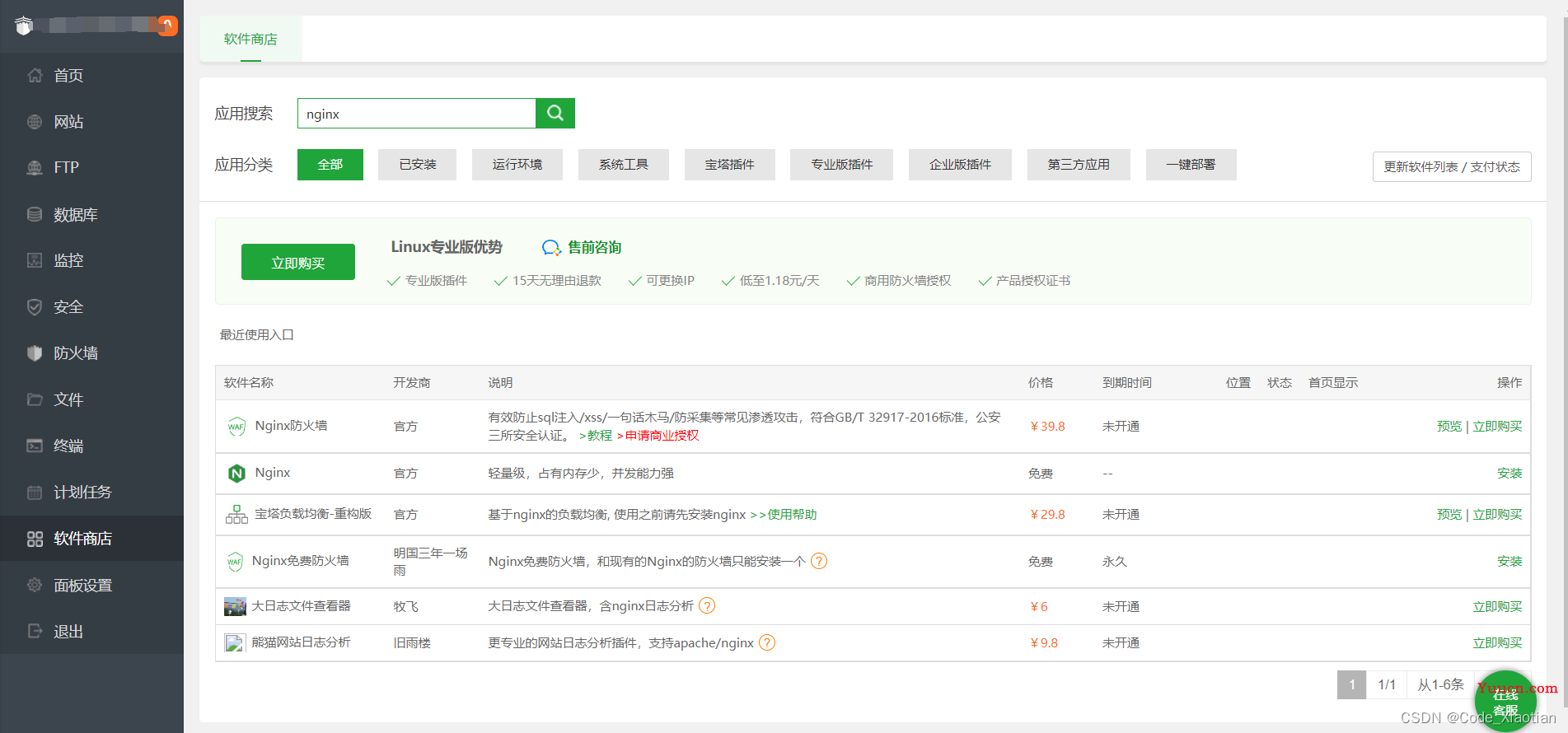
Task: Open the 软件商店 tab
Action: [x=250, y=39]
